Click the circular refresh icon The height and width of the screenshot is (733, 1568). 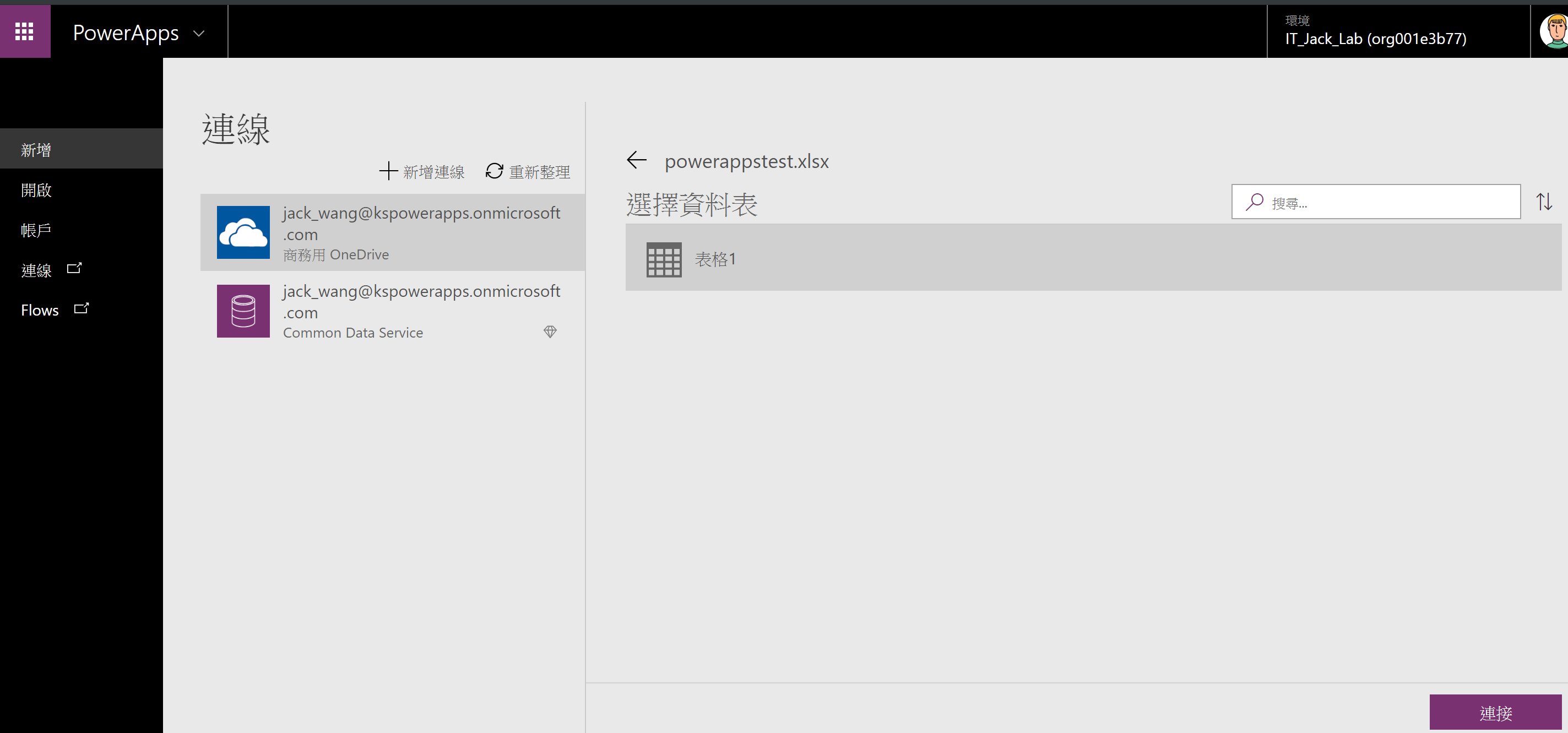pyautogui.click(x=494, y=171)
